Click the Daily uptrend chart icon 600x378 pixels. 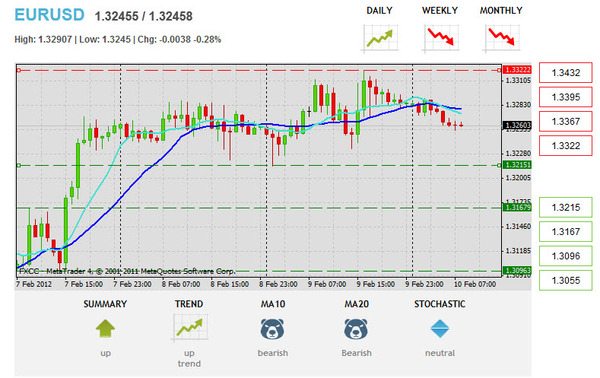click(x=380, y=38)
